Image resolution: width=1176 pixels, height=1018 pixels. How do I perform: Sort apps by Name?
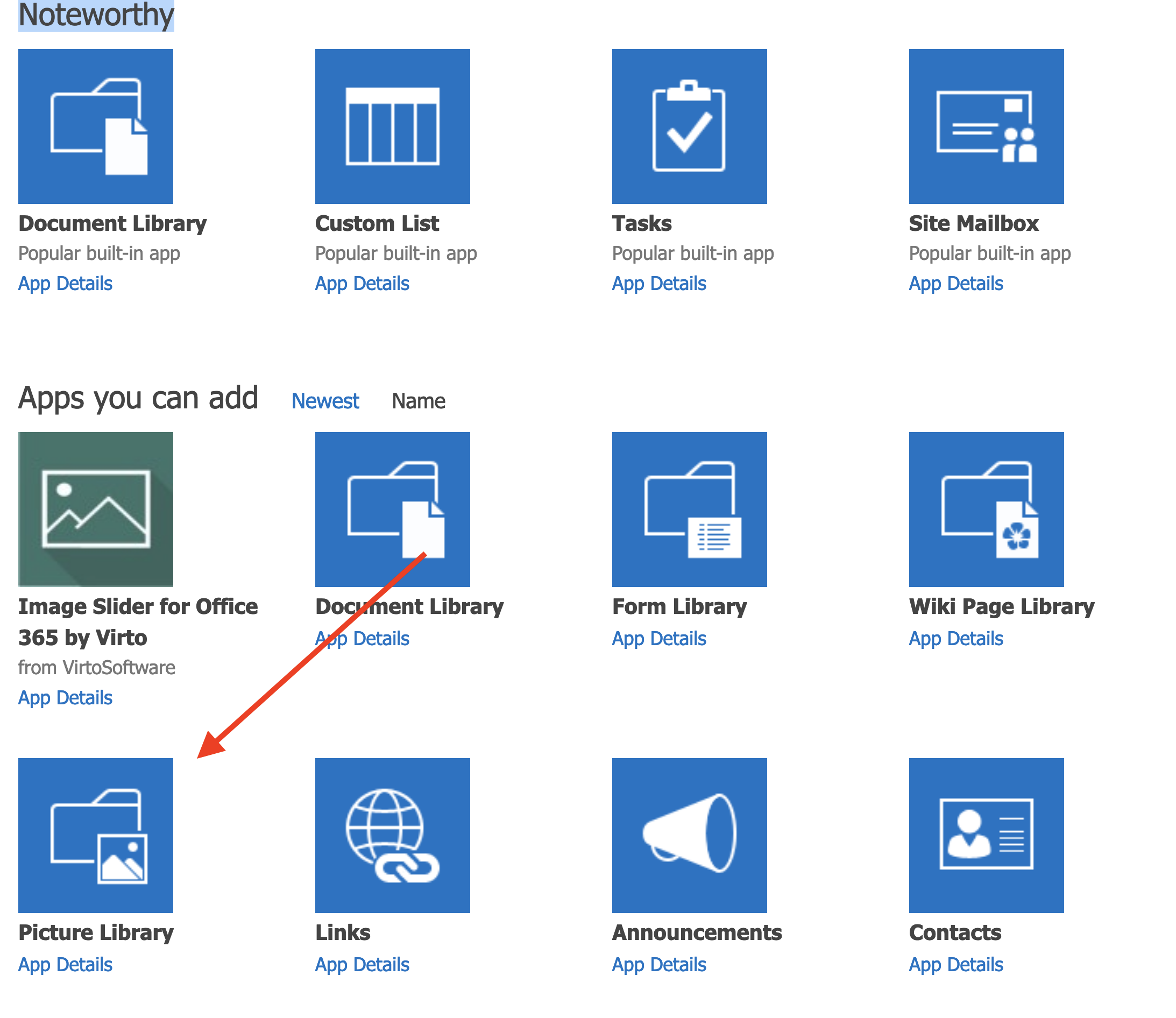[419, 401]
